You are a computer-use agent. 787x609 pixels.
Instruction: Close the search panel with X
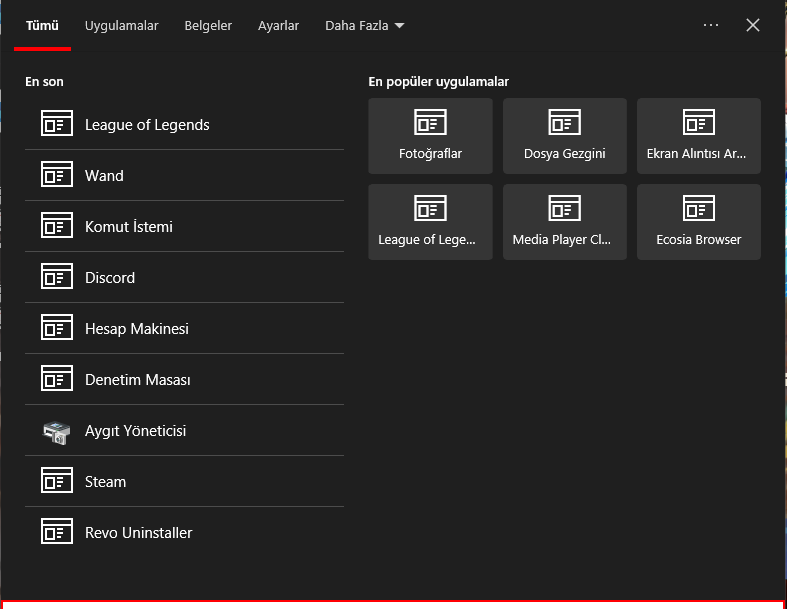click(x=753, y=25)
